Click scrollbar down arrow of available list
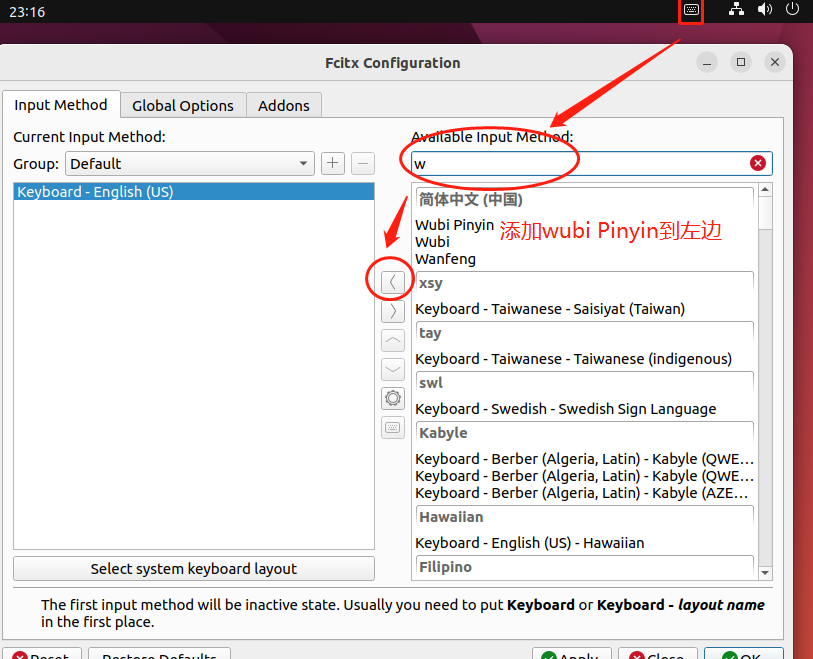Image resolution: width=813 pixels, height=659 pixels. tap(765, 573)
